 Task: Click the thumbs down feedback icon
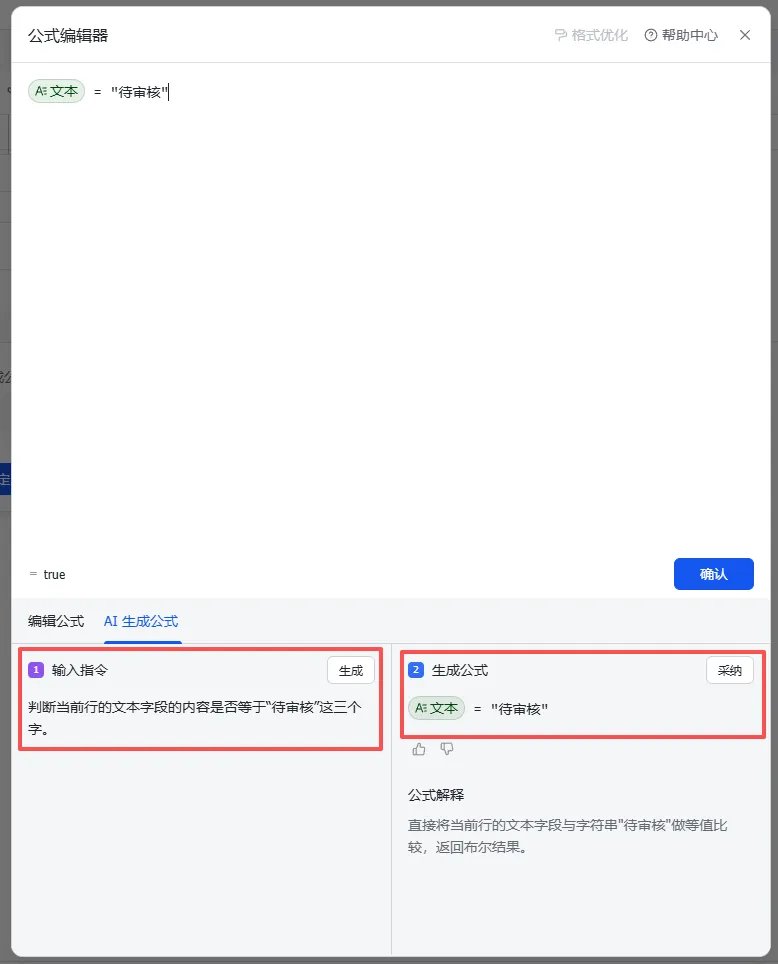[x=447, y=749]
